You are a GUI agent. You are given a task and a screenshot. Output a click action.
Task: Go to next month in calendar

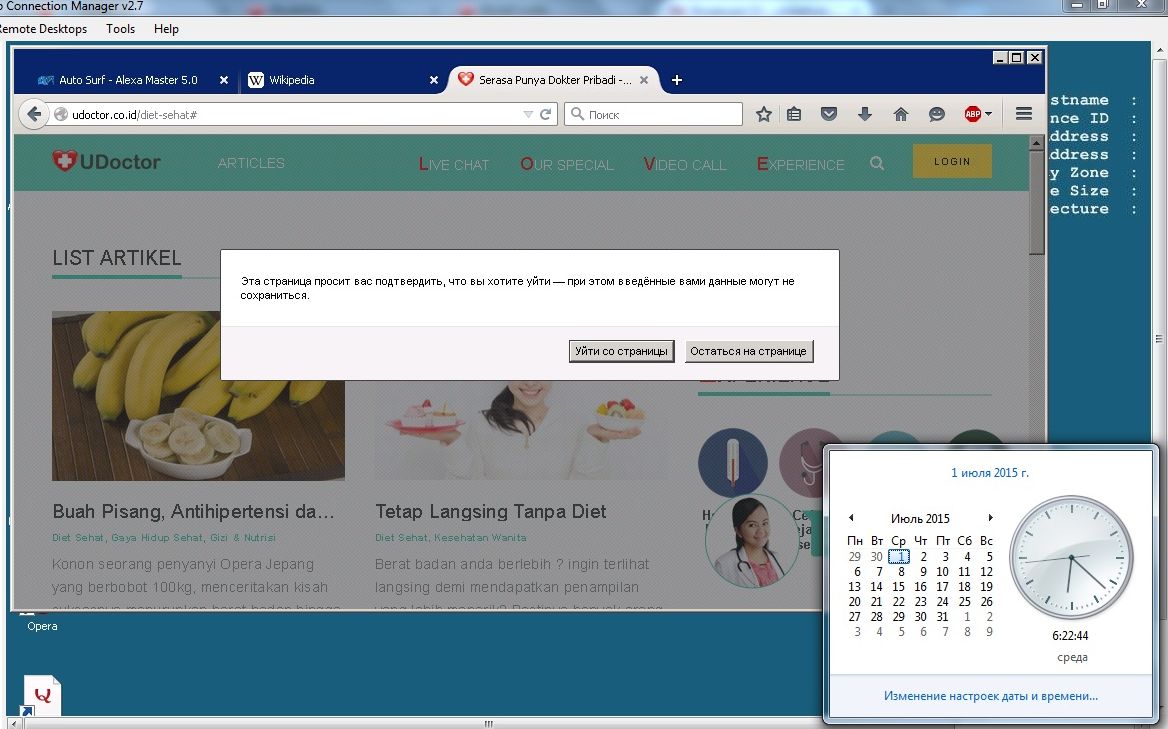pyautogui.click(x=990, y=518)
